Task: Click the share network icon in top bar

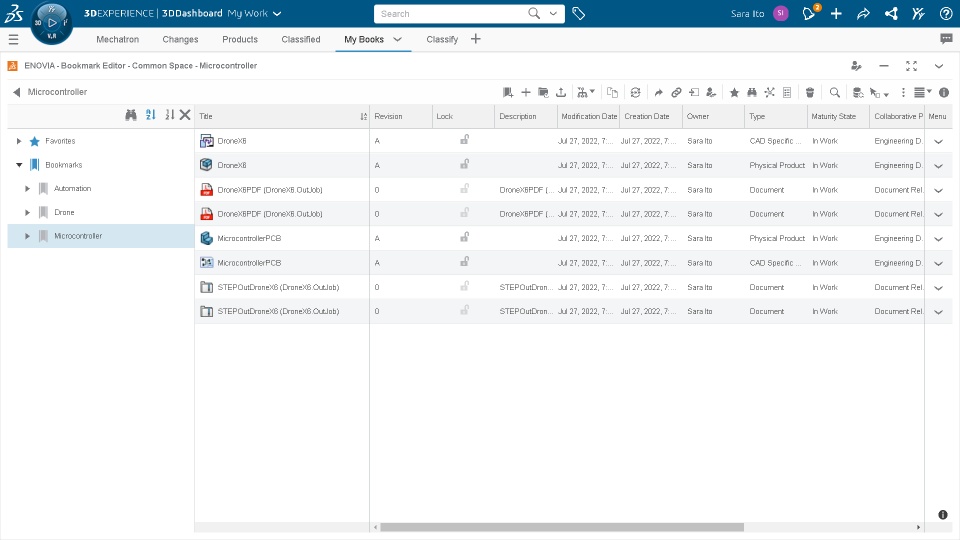Action: [891, 13]
